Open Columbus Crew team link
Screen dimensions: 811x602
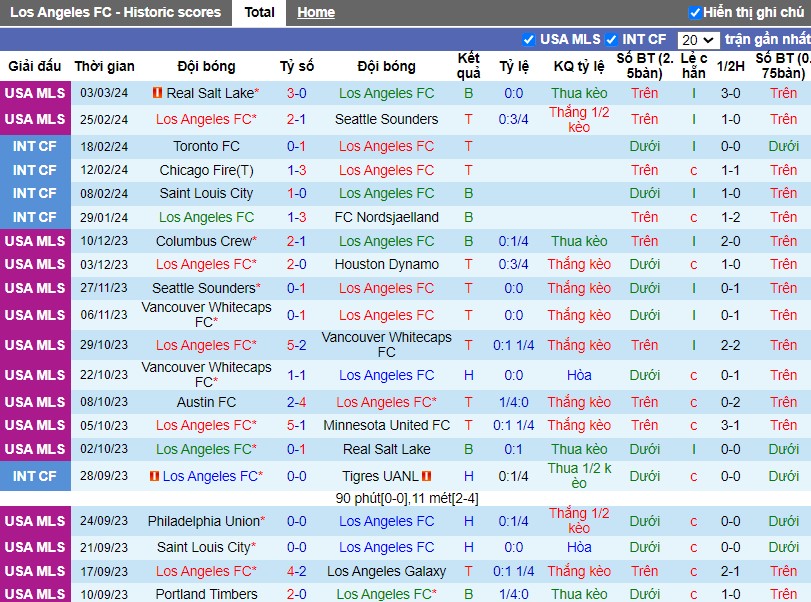pos(204,241)
